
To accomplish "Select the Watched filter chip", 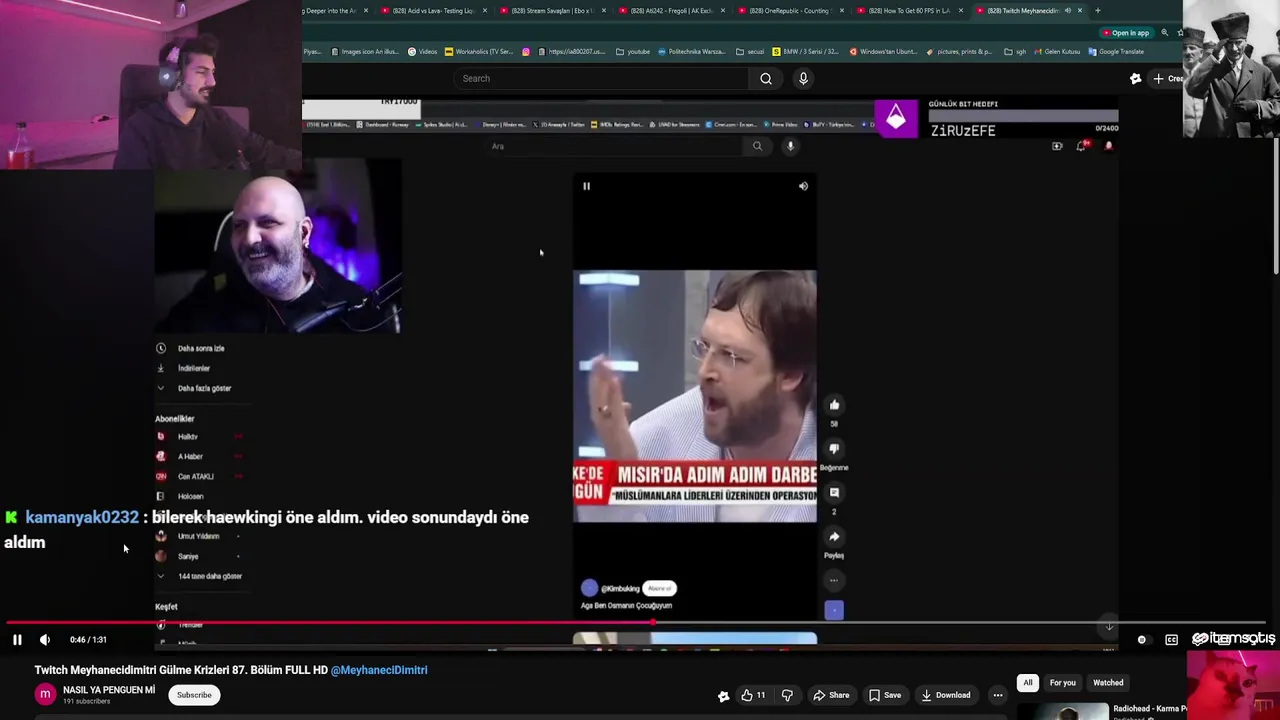I will click(x=1108, y=683).
